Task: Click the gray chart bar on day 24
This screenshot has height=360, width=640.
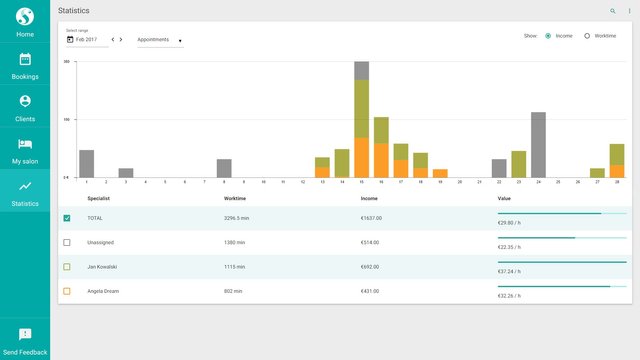Action: [538, 144]
